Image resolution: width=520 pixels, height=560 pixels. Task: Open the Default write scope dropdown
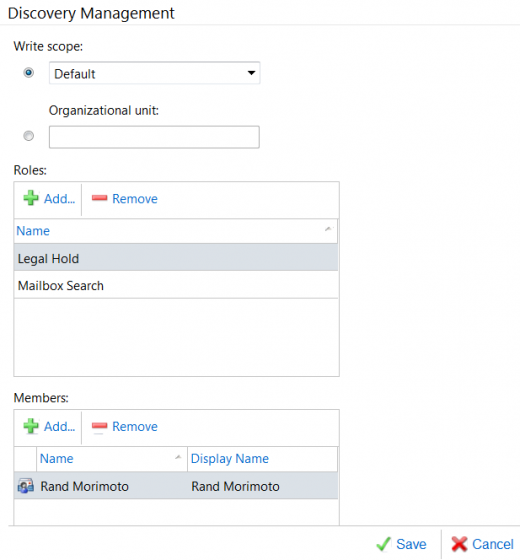click(154, 73)
